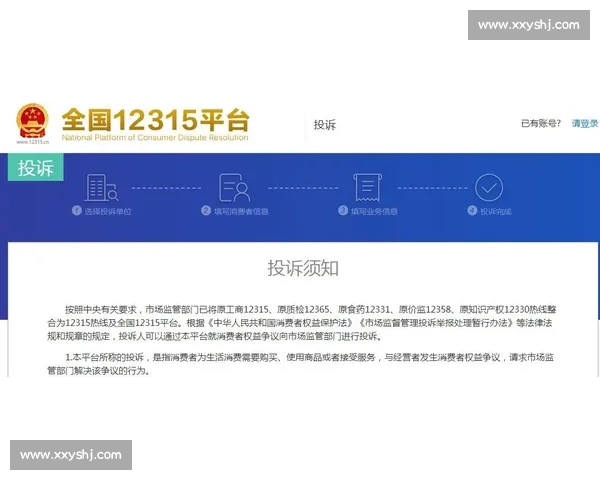Click the 投诉须知 heading
Image resolution: width=600 pixels, height=480 pixels.
click(x=303, y=268)
